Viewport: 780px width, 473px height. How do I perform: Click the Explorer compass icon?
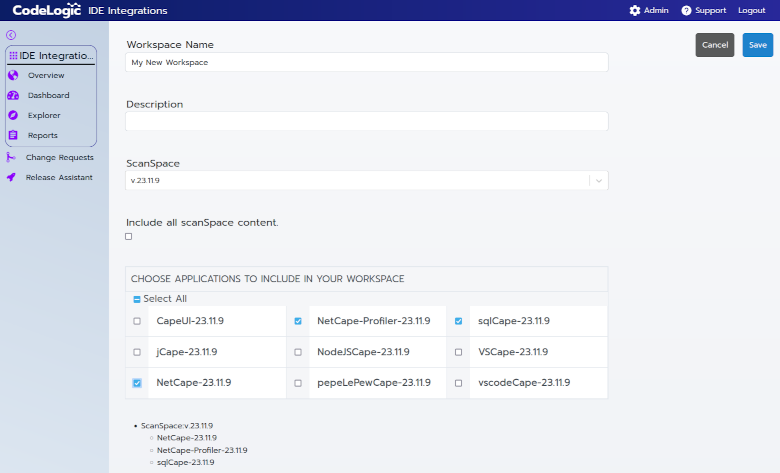13,115
